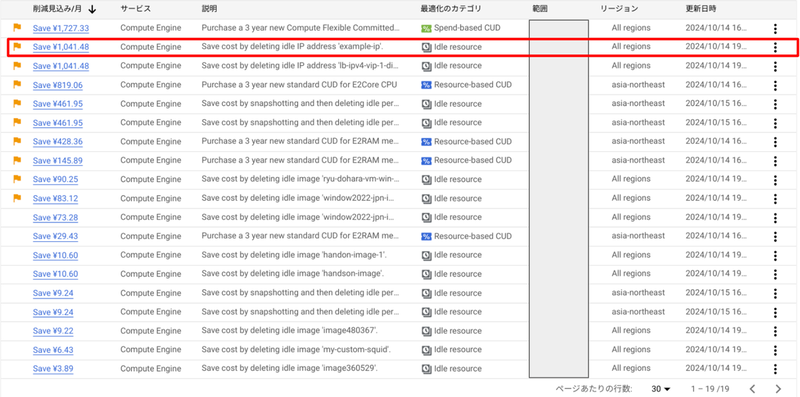Screen dimensions: 800x397
Task: Open three-dot menu for Save ¥83.12 row
Action: click(775, 199)
